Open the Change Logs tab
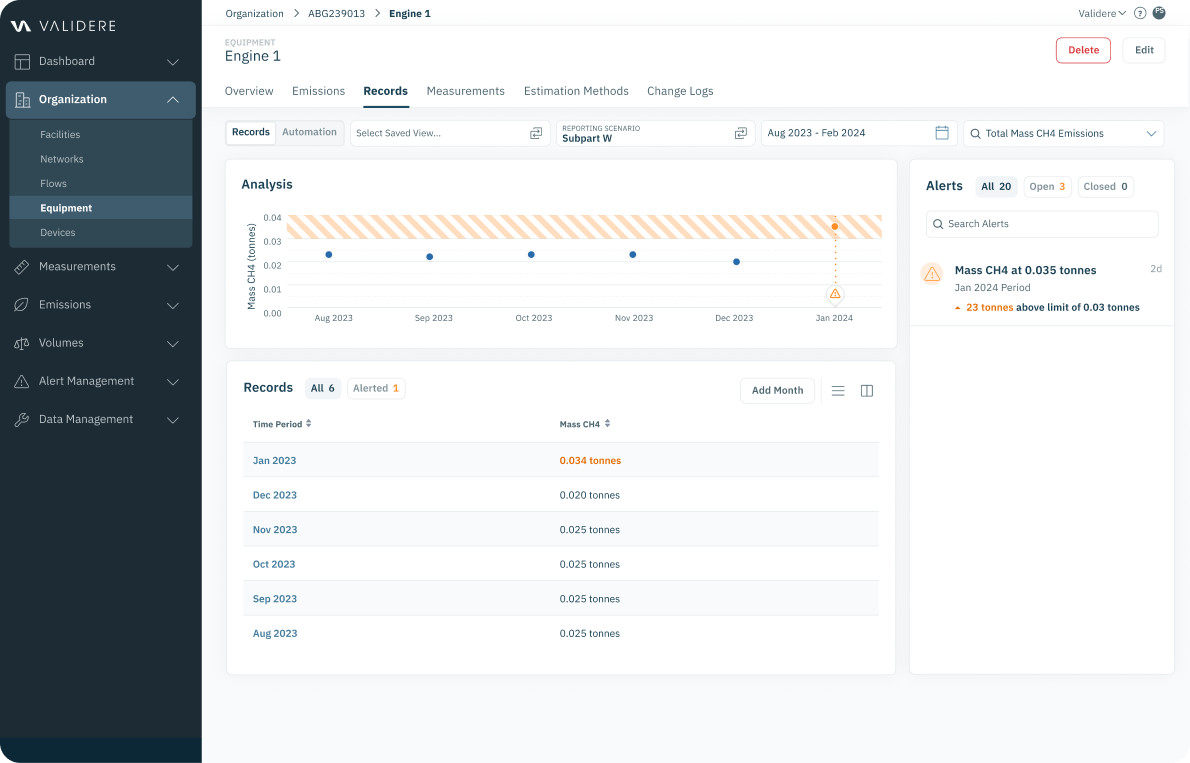 click(680, 91)
